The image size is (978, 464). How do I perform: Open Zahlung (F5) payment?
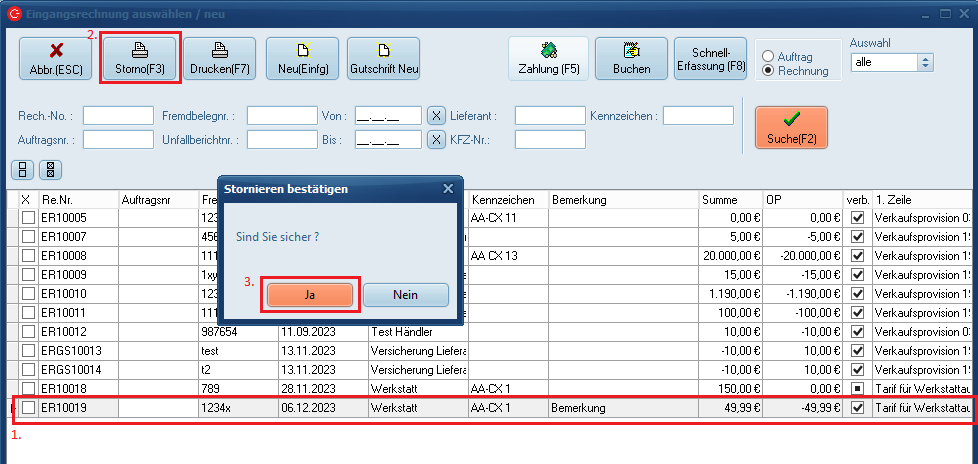(548, 58)
